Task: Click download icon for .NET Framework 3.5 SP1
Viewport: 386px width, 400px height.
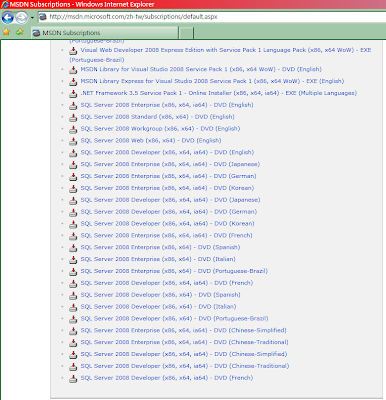Action: click(x=73, y=94)
